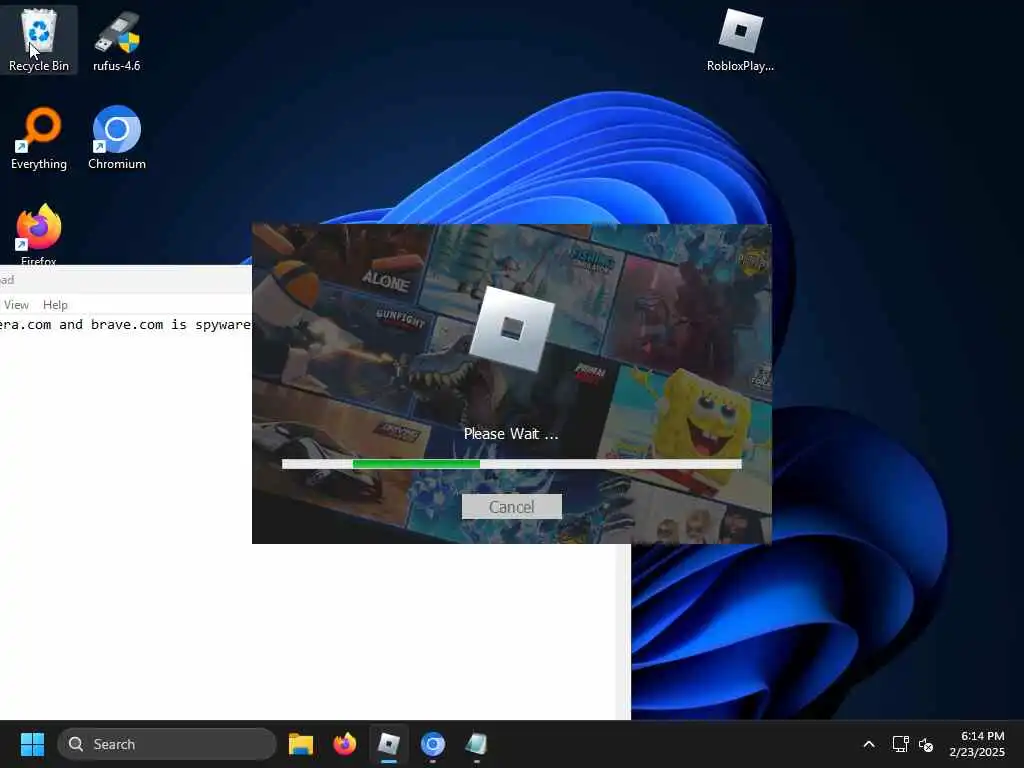This screenshot has width=1024, height=768.
Task: Open Firefox from the taskbar
Action: [x=344, y=744]
